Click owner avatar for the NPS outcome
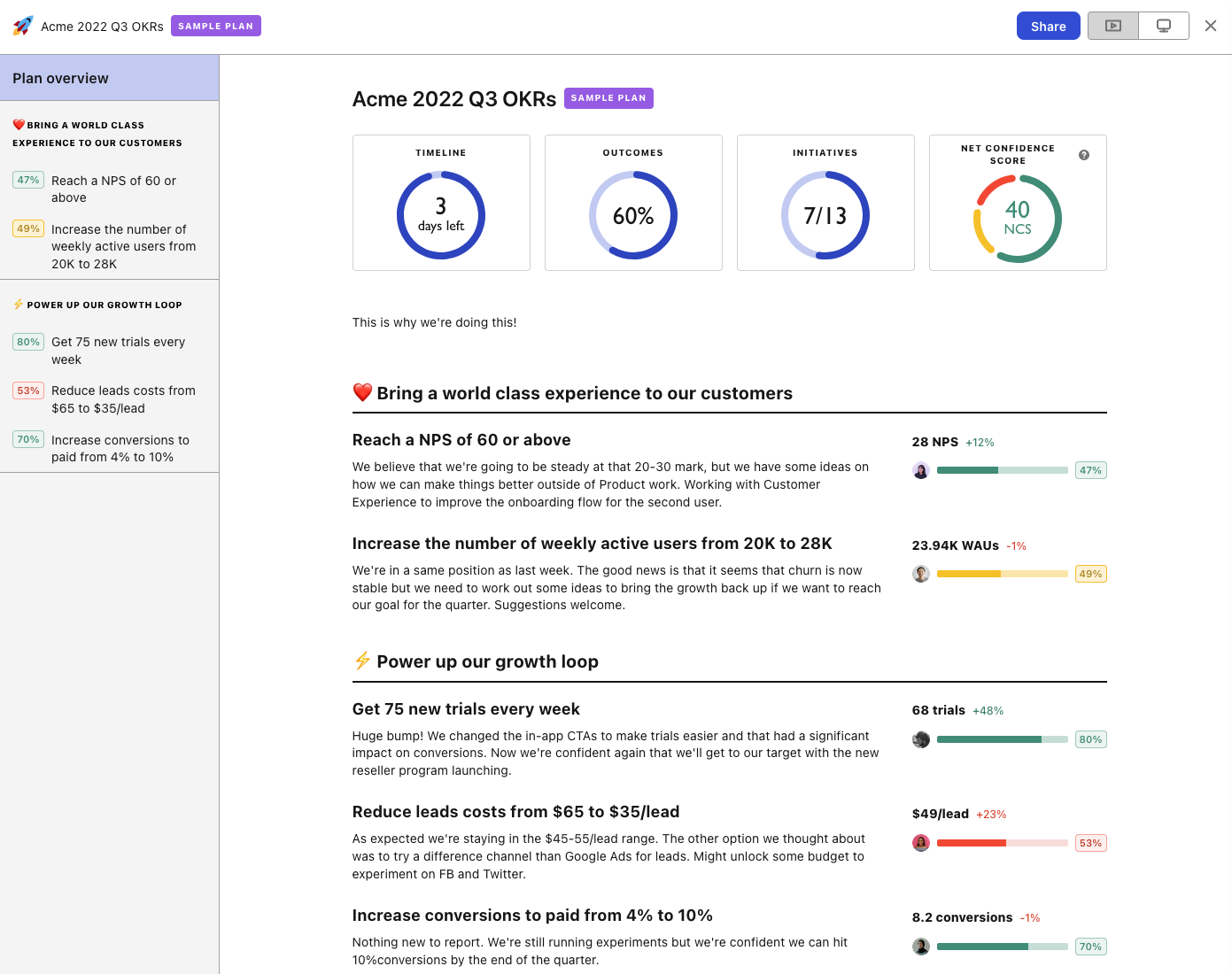 (x=921, y=470)
